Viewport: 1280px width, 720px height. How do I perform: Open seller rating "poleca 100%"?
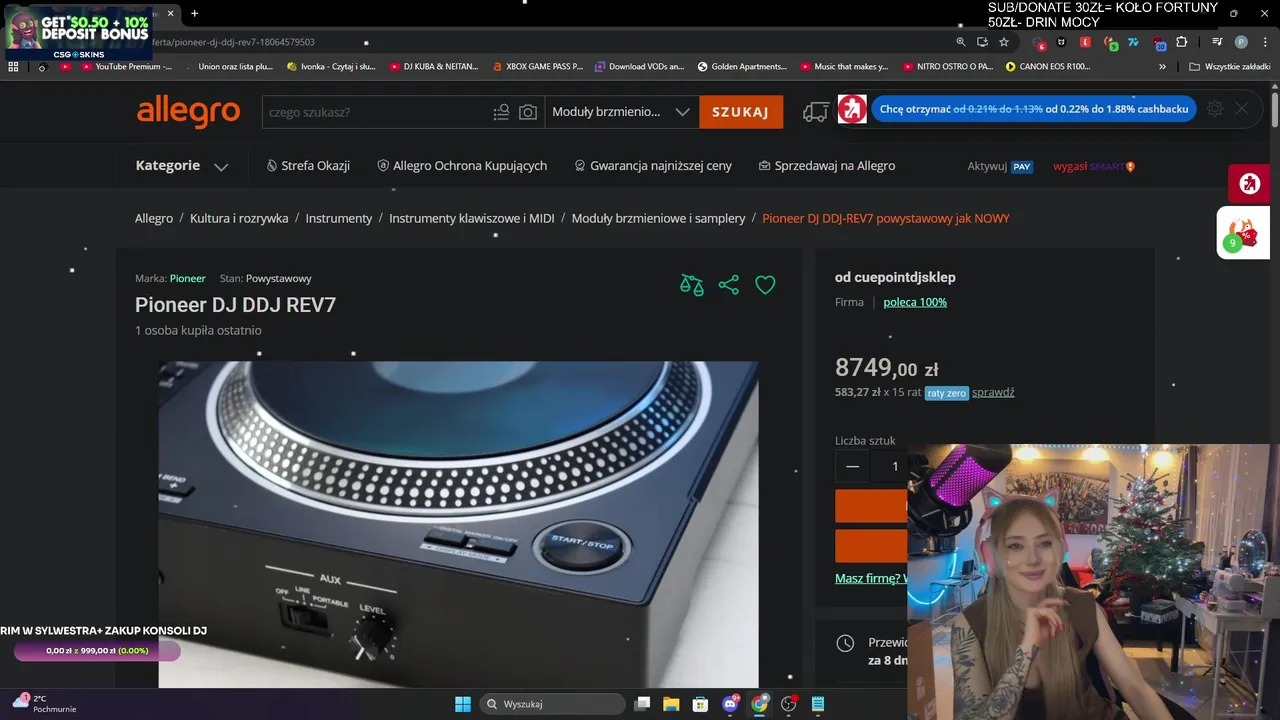tap(915, 302)
